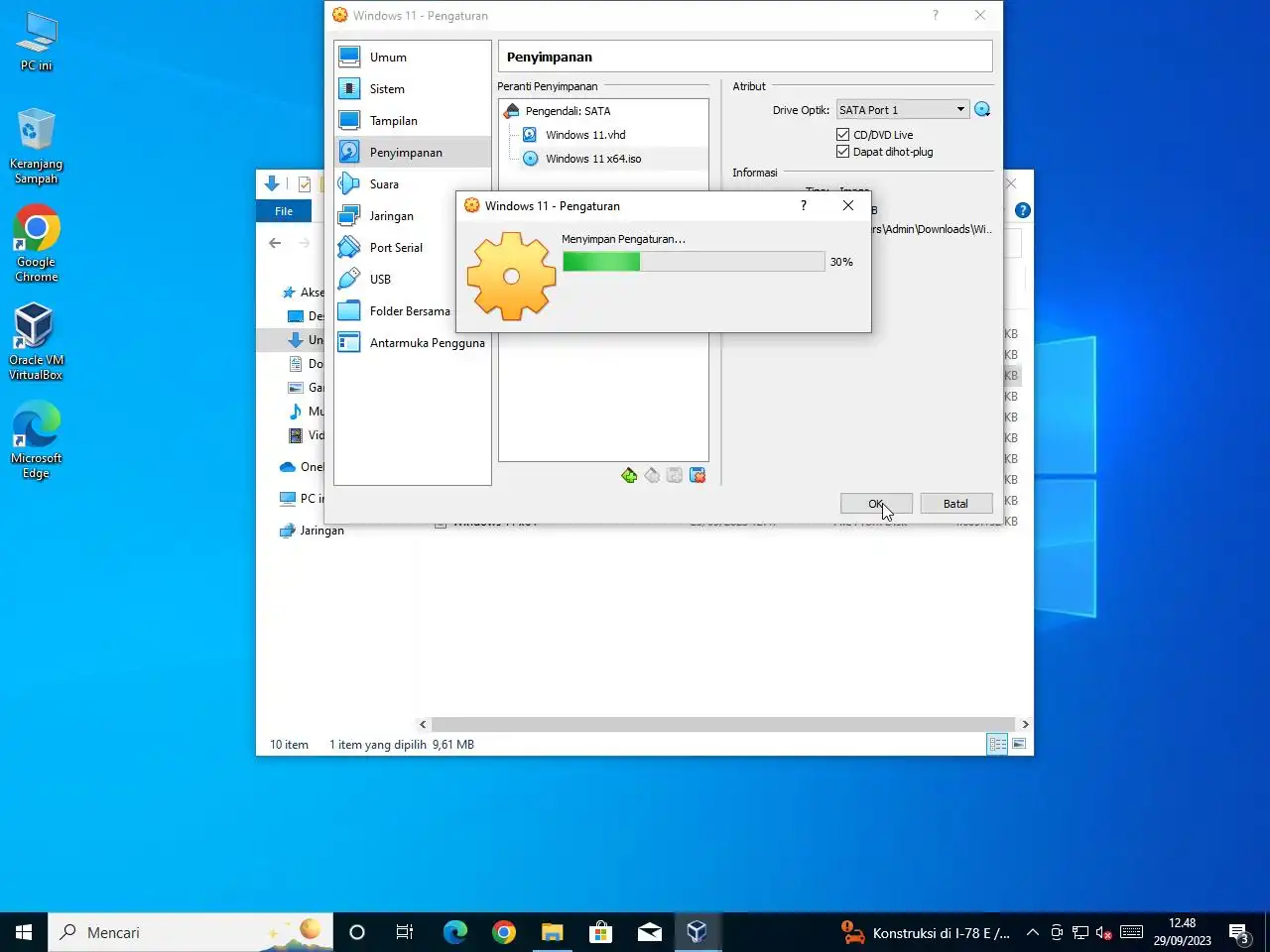Launch Google Chrome desktop shortcut
1270x952 pixels.
[37, 244]
